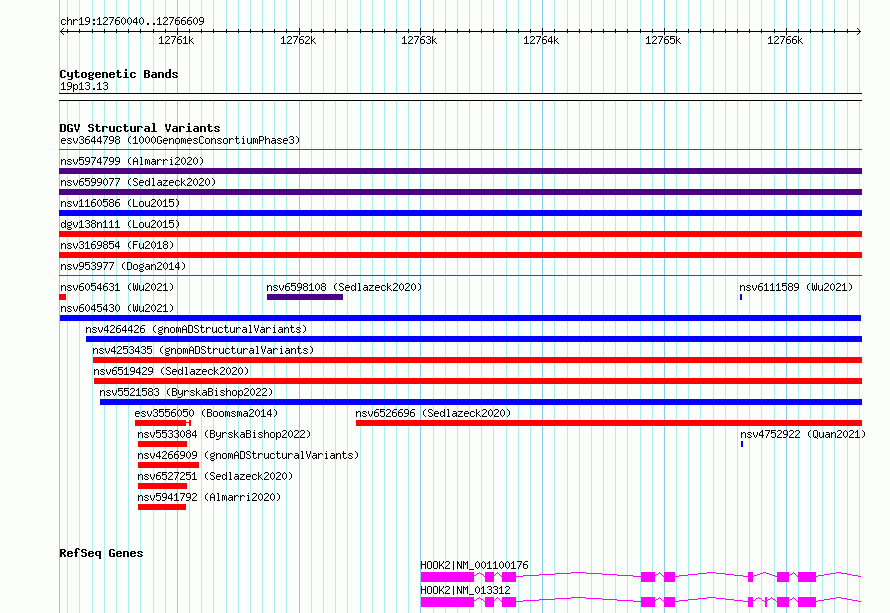Select the nsv5974799 Almarri2020 purple bar
Image resolution: width=890 pixels, height=613 pixels.
460,171
